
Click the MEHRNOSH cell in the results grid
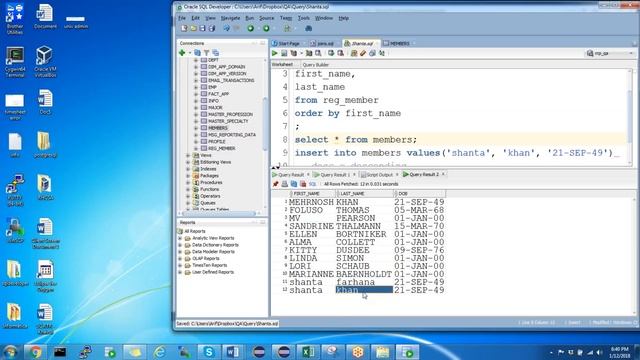[x=311, y=202]
